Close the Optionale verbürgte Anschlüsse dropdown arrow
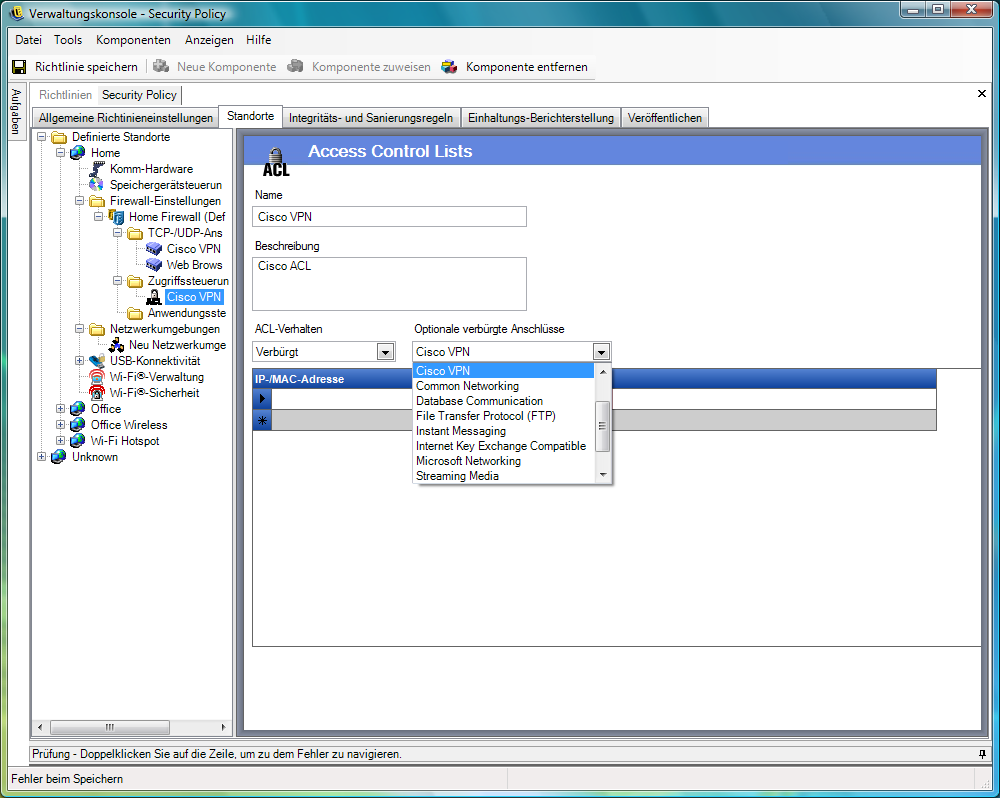1000x798 pixels. [x=601, y=352]
